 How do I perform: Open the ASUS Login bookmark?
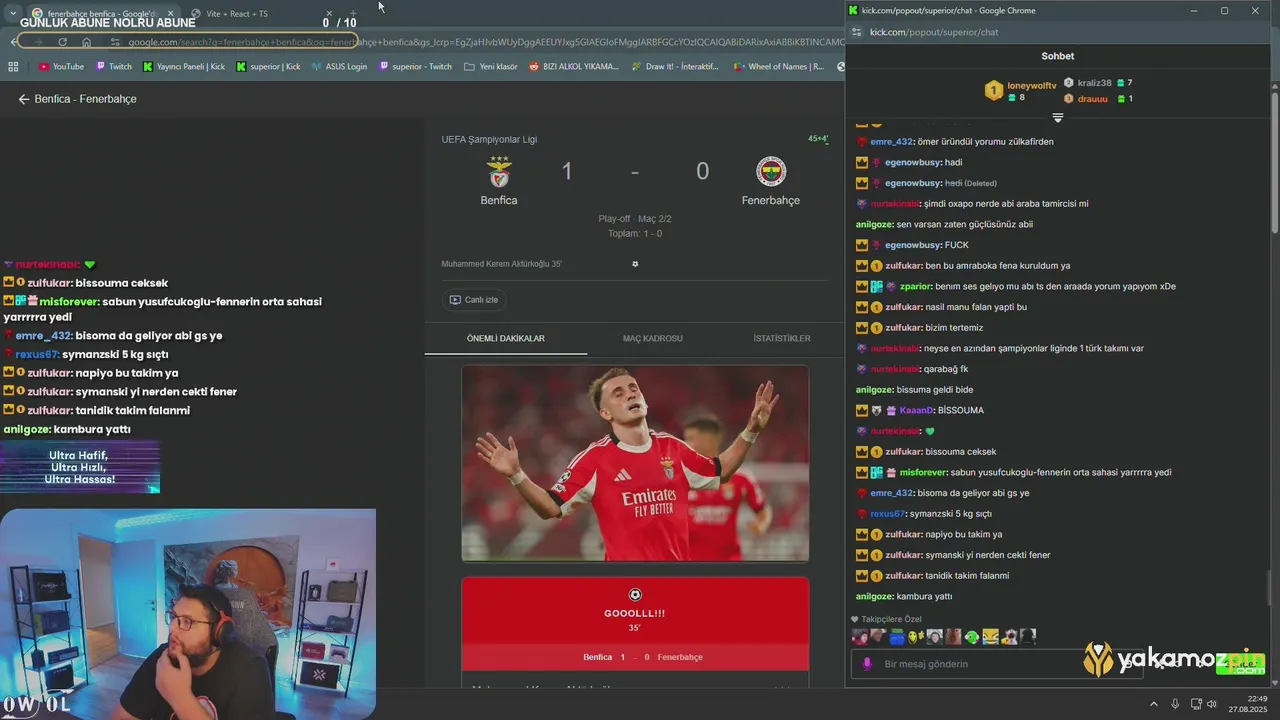pos(339,67)
